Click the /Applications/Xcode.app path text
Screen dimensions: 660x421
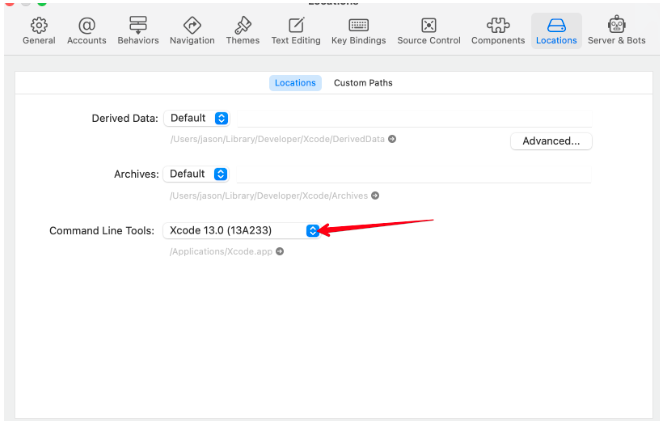pos(221,251)
